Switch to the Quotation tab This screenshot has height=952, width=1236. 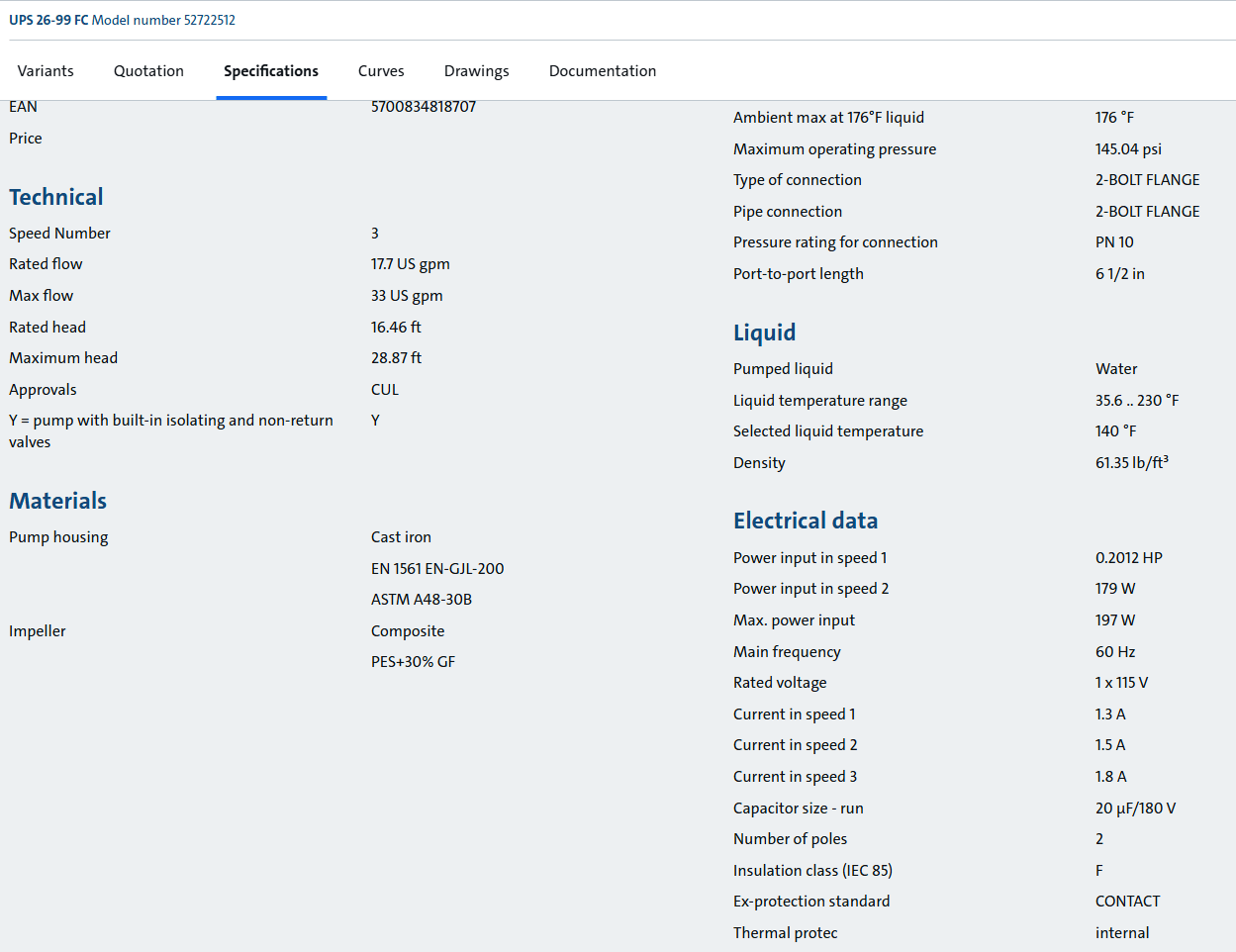[148, 71]
